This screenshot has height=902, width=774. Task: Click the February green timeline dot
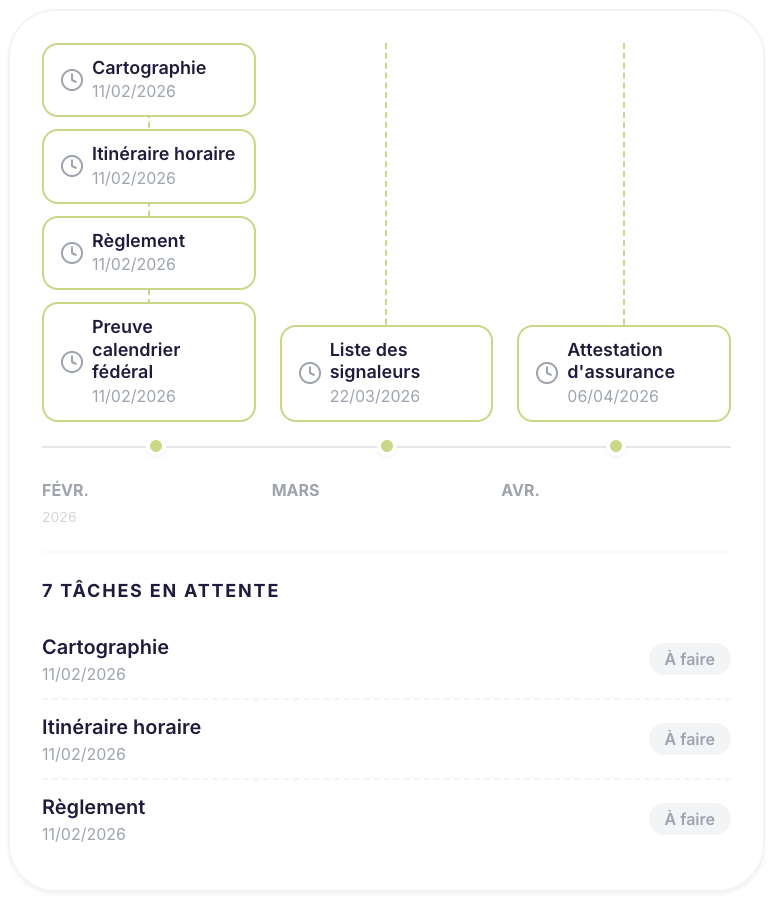coord(156,447)
